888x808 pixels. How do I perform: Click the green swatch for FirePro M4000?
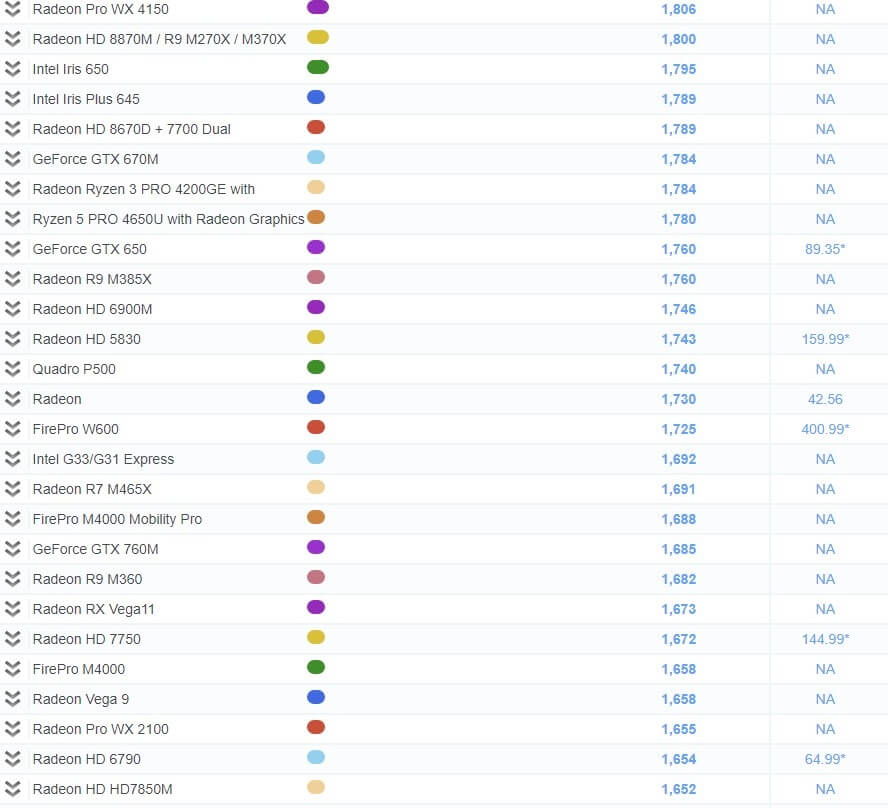(x=316, y=667)
